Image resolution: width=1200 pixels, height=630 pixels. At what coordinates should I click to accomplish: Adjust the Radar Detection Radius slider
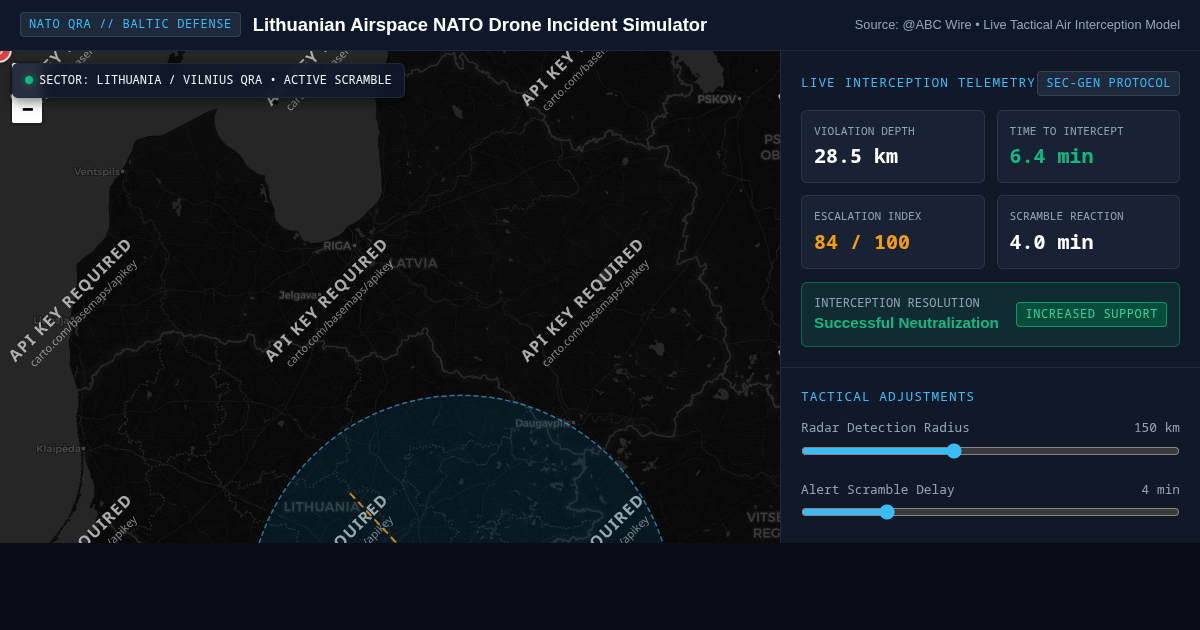[x=990, y=451]
